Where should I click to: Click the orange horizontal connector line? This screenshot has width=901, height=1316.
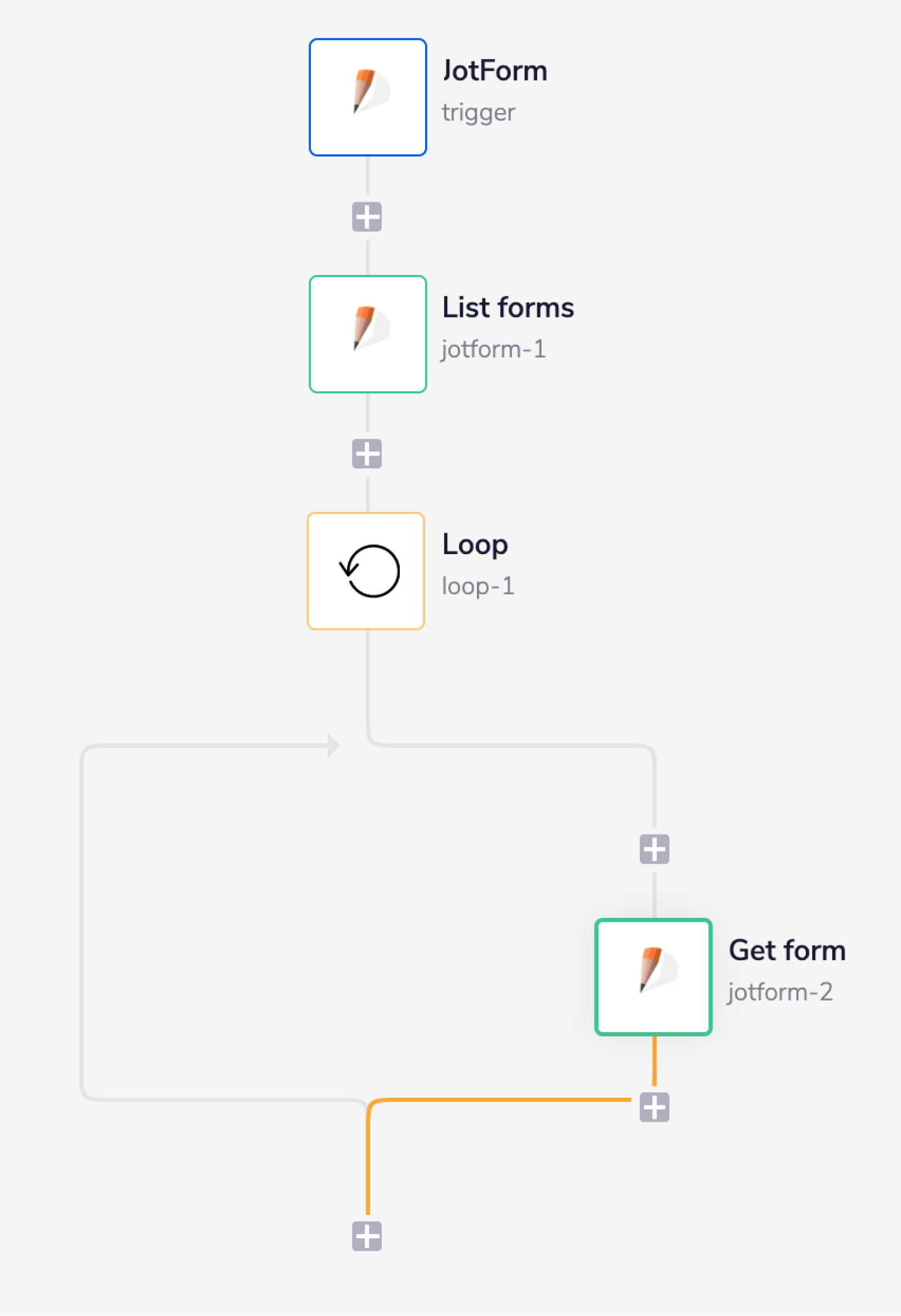498,1099
